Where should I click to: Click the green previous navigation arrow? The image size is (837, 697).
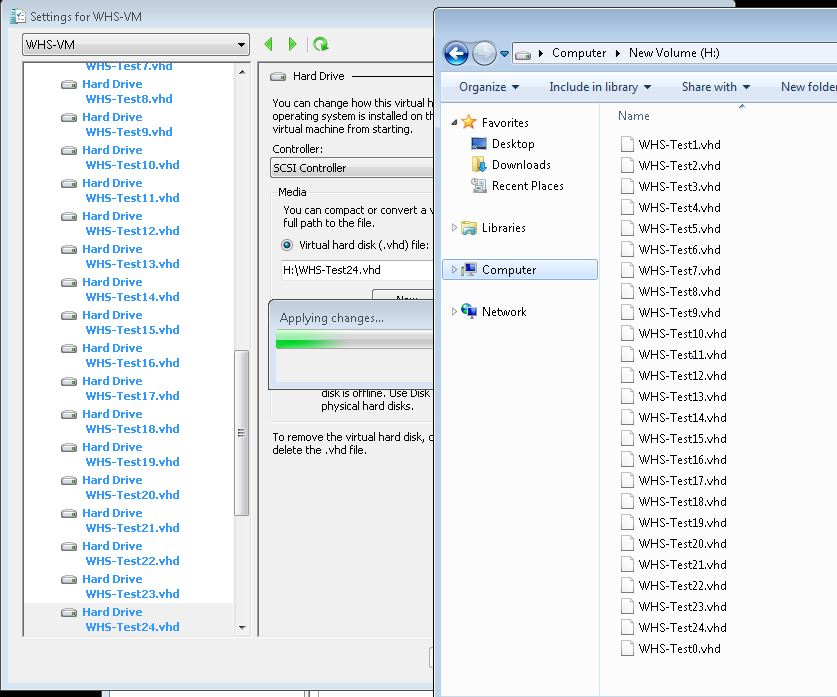268,44
